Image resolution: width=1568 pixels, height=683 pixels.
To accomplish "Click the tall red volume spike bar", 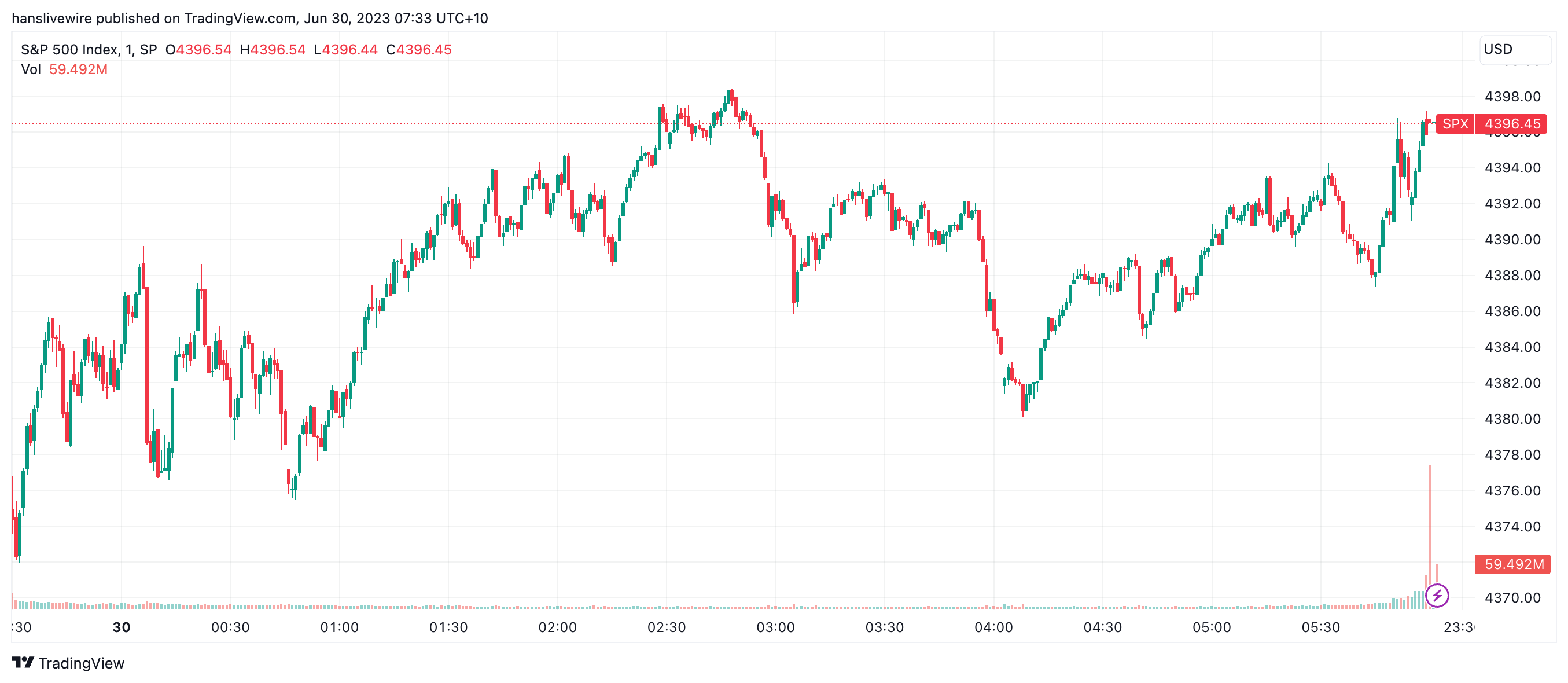I will click(1429, 523).
